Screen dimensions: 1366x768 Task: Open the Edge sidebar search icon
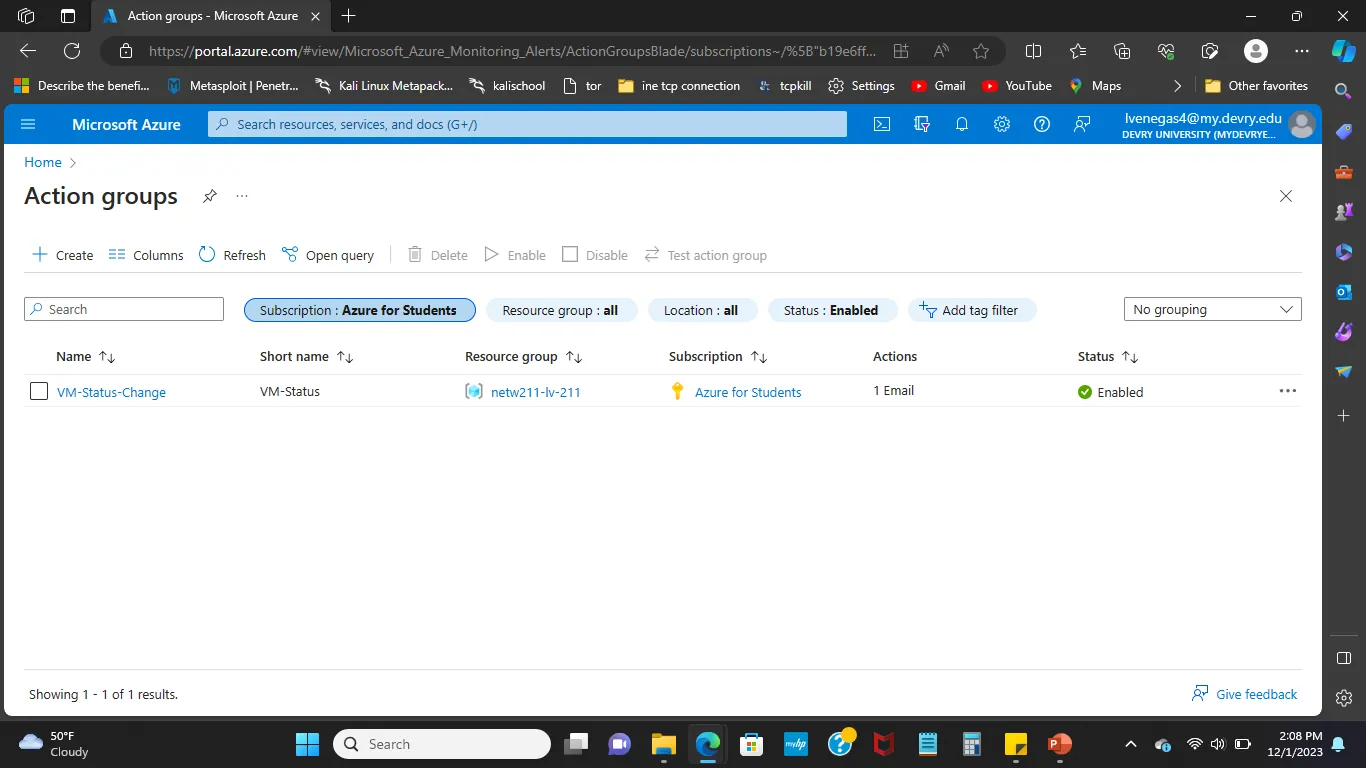click(1344, 91)
